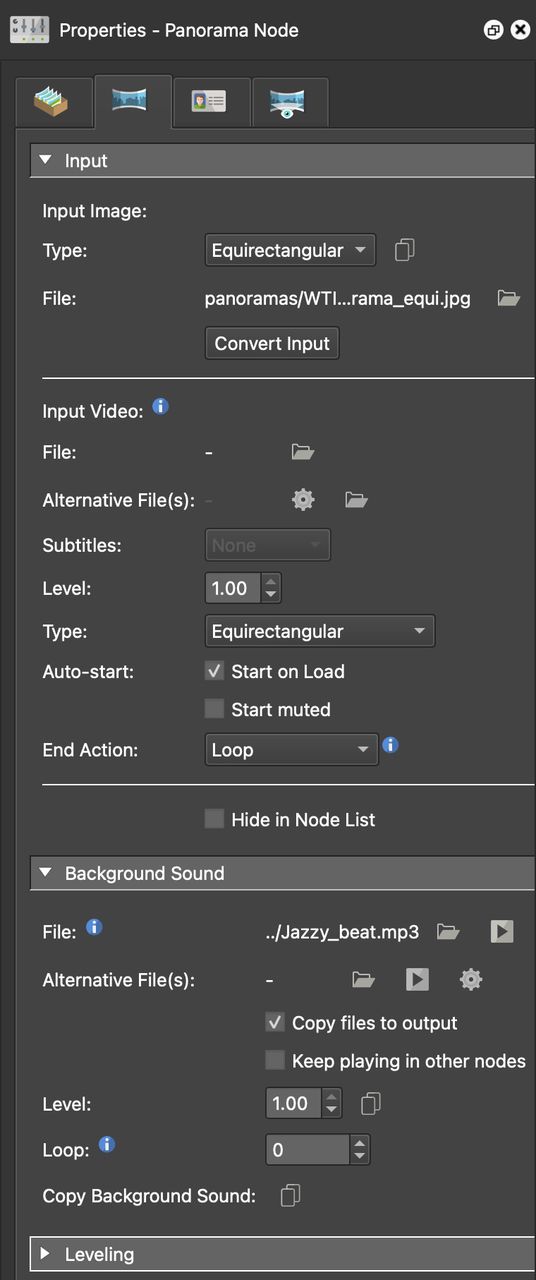Increase the Loop count value
This screenshot has width=536, height=1280.
pos(360,1143)
